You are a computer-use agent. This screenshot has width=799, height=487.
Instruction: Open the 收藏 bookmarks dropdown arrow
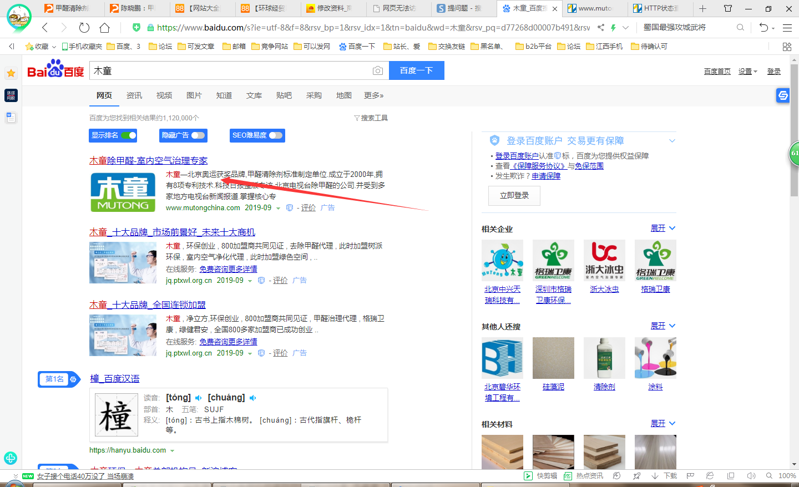54,47
